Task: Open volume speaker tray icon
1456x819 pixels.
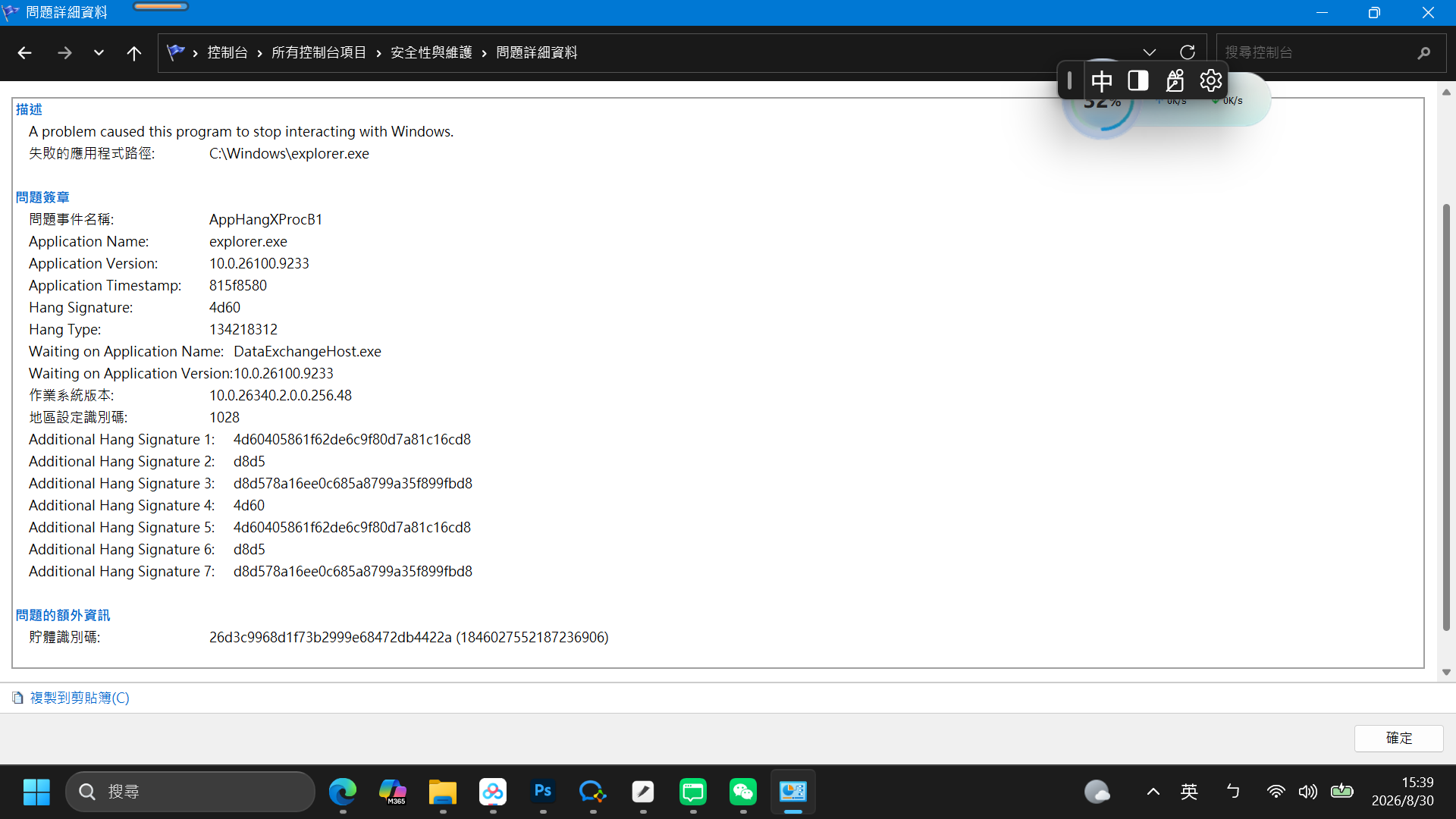Action: 1307,792
